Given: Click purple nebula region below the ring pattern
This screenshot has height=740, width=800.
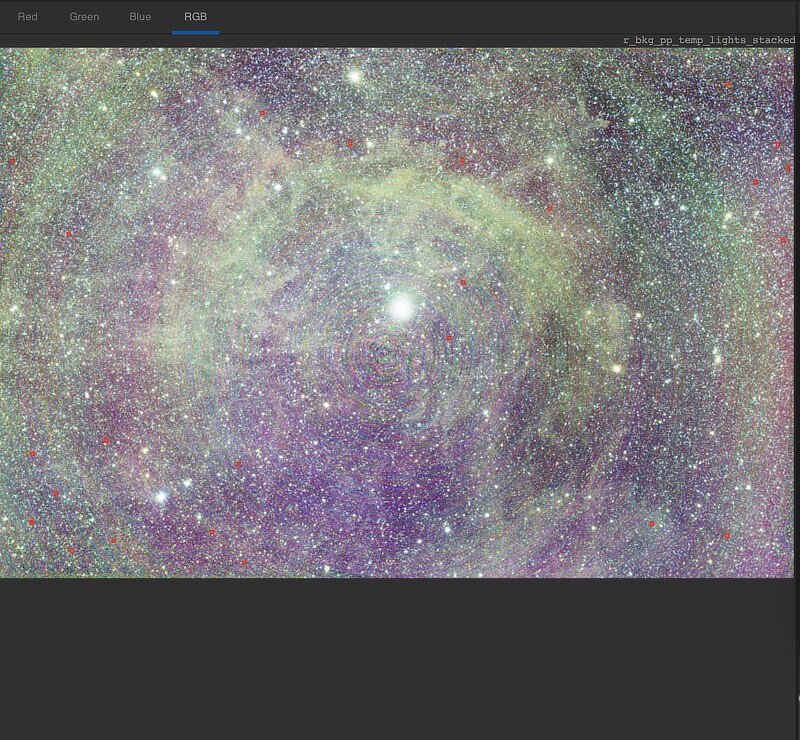Looking at the screenshot, I should click(x=400, y=480).
